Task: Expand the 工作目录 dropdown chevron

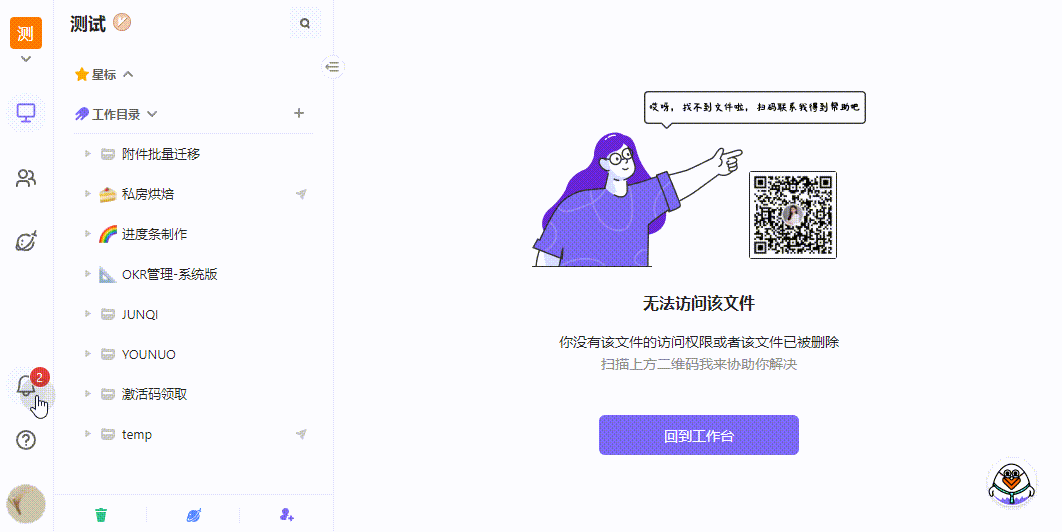Action: click(x=152, y=114)
